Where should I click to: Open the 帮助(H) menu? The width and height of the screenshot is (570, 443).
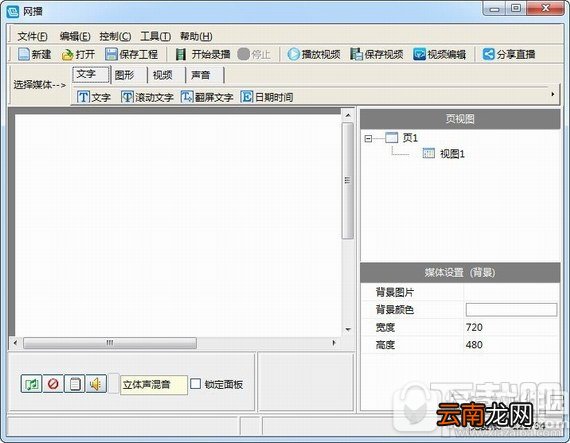(x=196, y=36)
